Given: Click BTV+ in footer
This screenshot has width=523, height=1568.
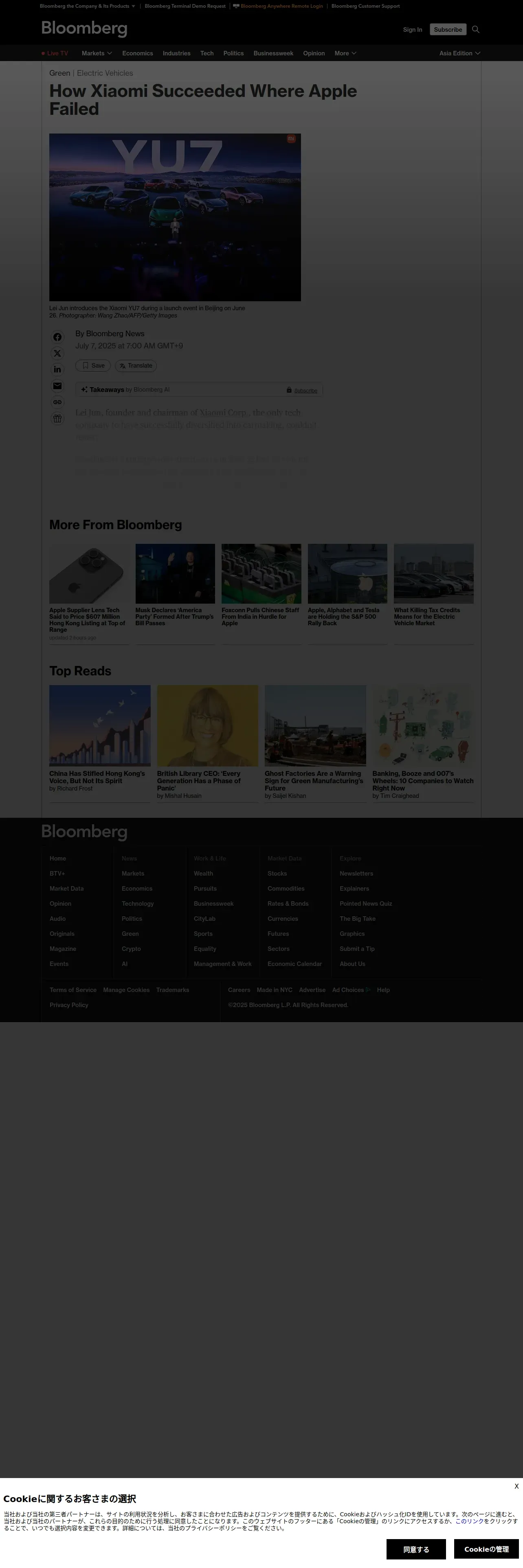Looking at the screenshot, I should (x=57, y=874).
